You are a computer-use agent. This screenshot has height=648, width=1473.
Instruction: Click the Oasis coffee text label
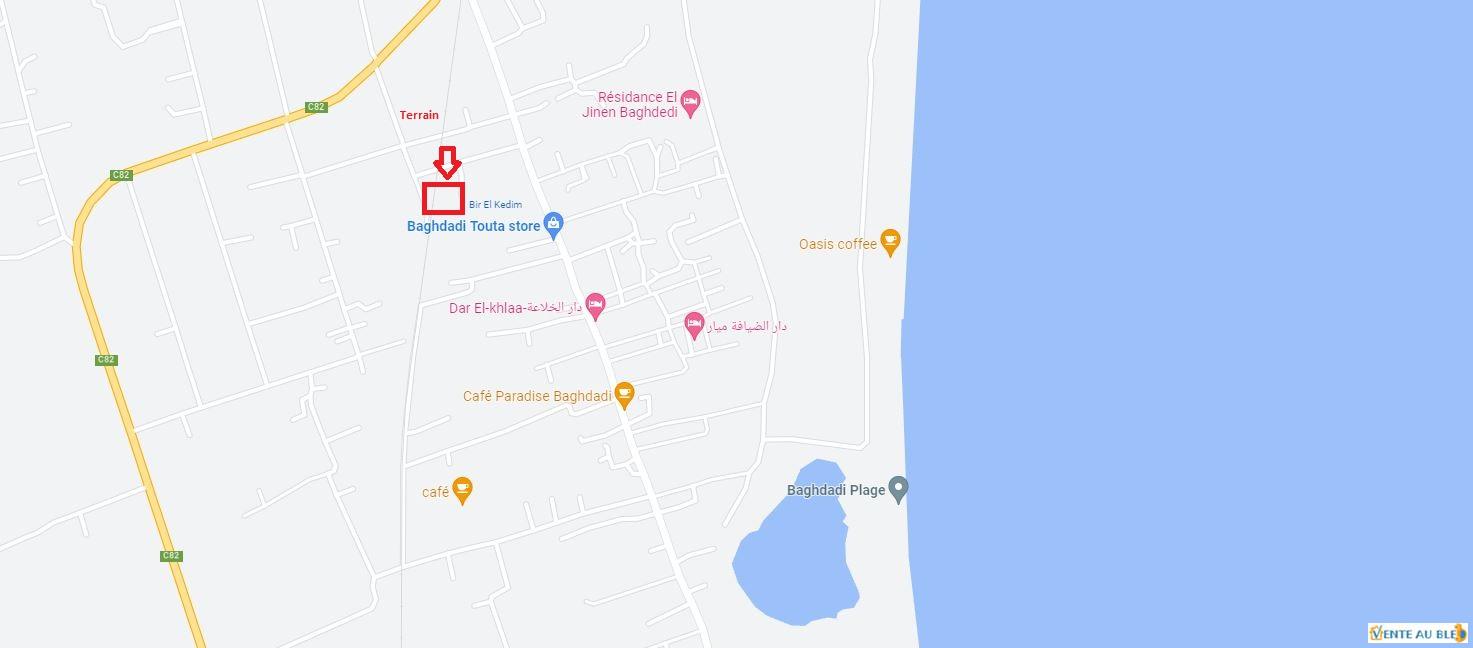coord(838,244)
